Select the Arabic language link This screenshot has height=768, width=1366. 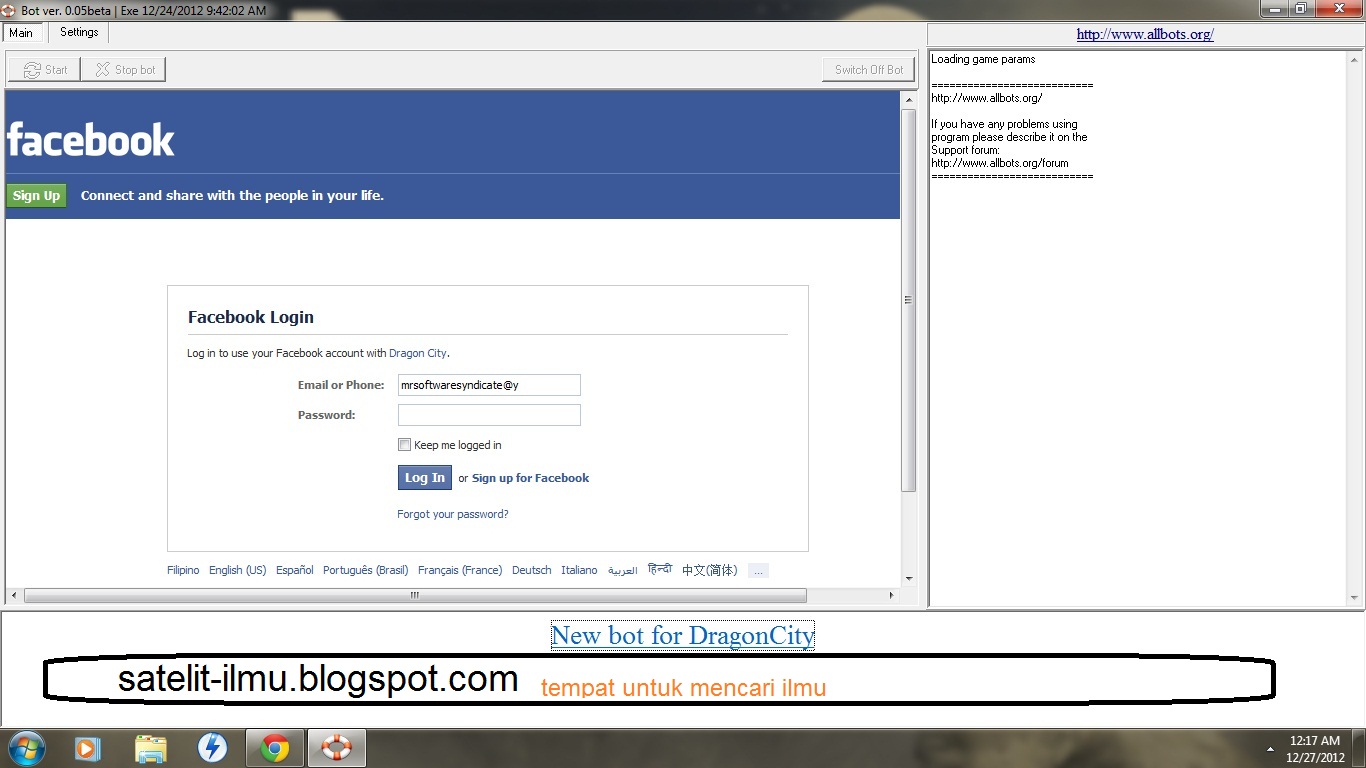623,571
